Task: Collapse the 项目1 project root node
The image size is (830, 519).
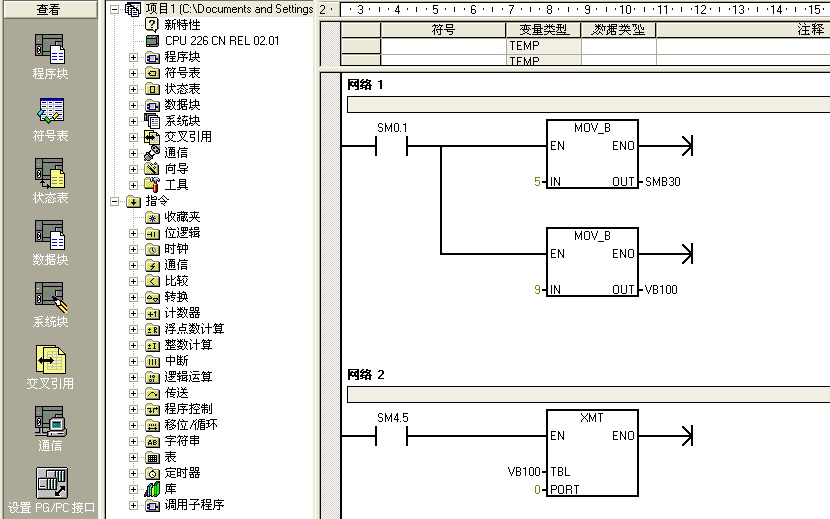Action: (x=114, y=10)
